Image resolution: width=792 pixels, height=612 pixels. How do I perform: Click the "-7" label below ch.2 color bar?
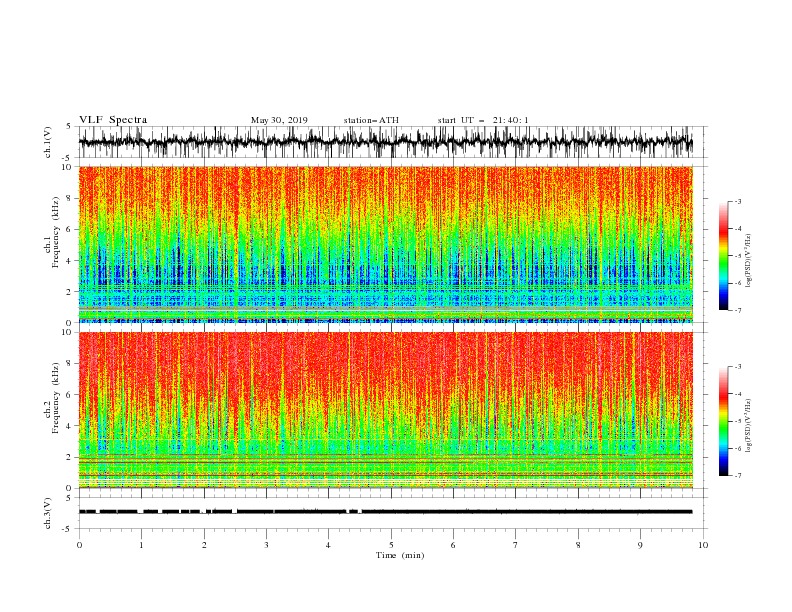737,476
